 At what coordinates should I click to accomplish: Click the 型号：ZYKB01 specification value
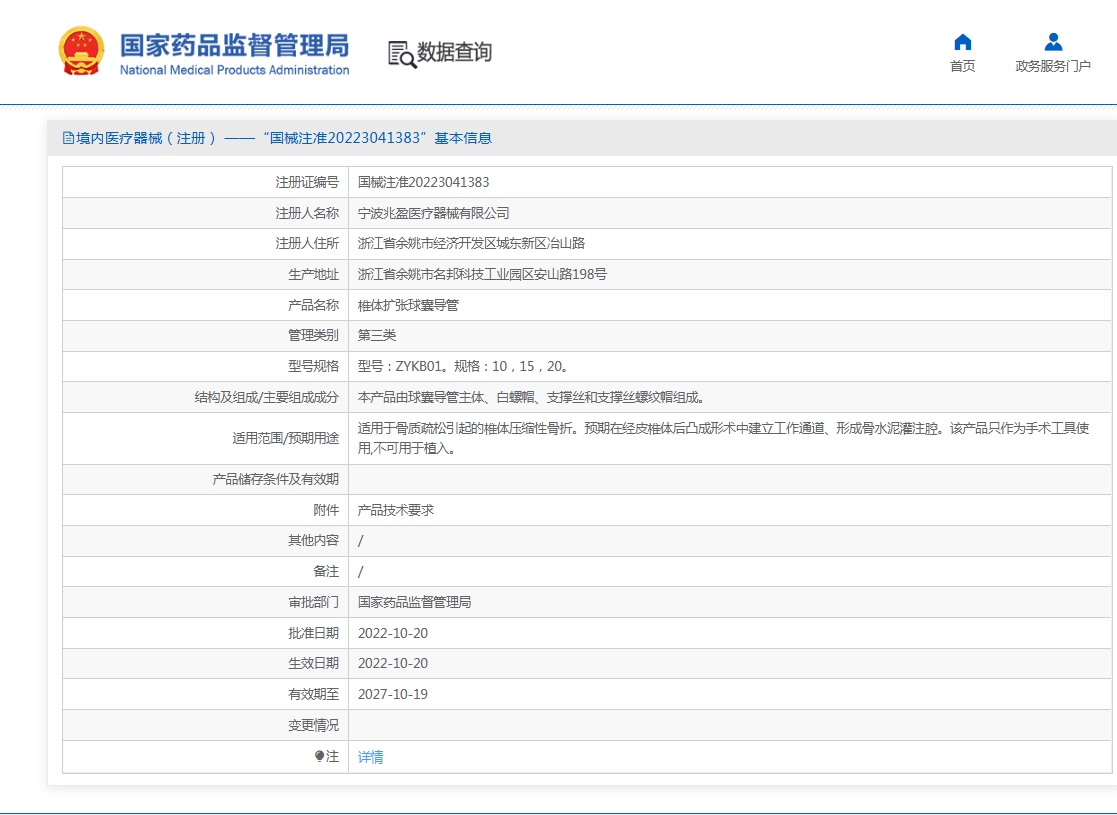click(x=462, y=366)
